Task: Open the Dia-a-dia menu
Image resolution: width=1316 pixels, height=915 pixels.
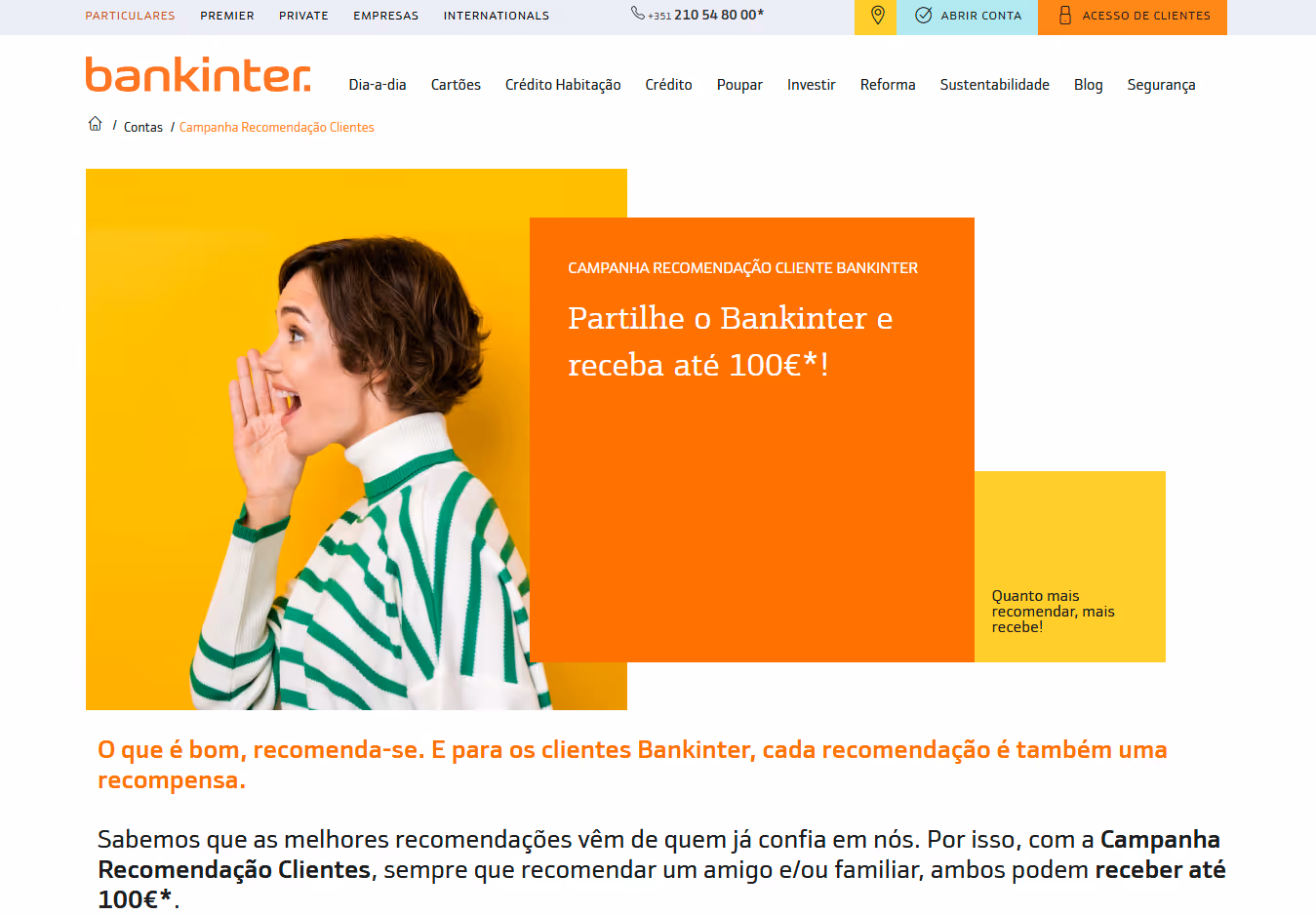Action: coord(378,85)
